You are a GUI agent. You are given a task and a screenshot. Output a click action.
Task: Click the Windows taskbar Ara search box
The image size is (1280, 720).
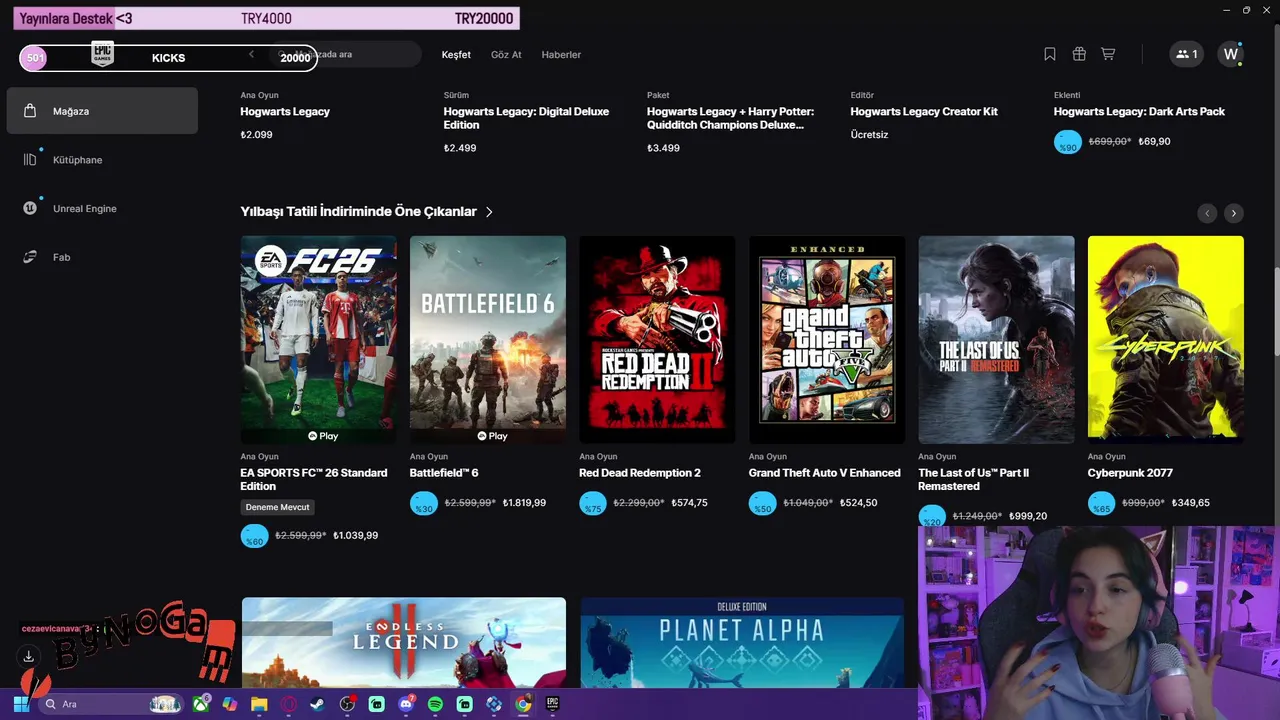pos(110,704)
